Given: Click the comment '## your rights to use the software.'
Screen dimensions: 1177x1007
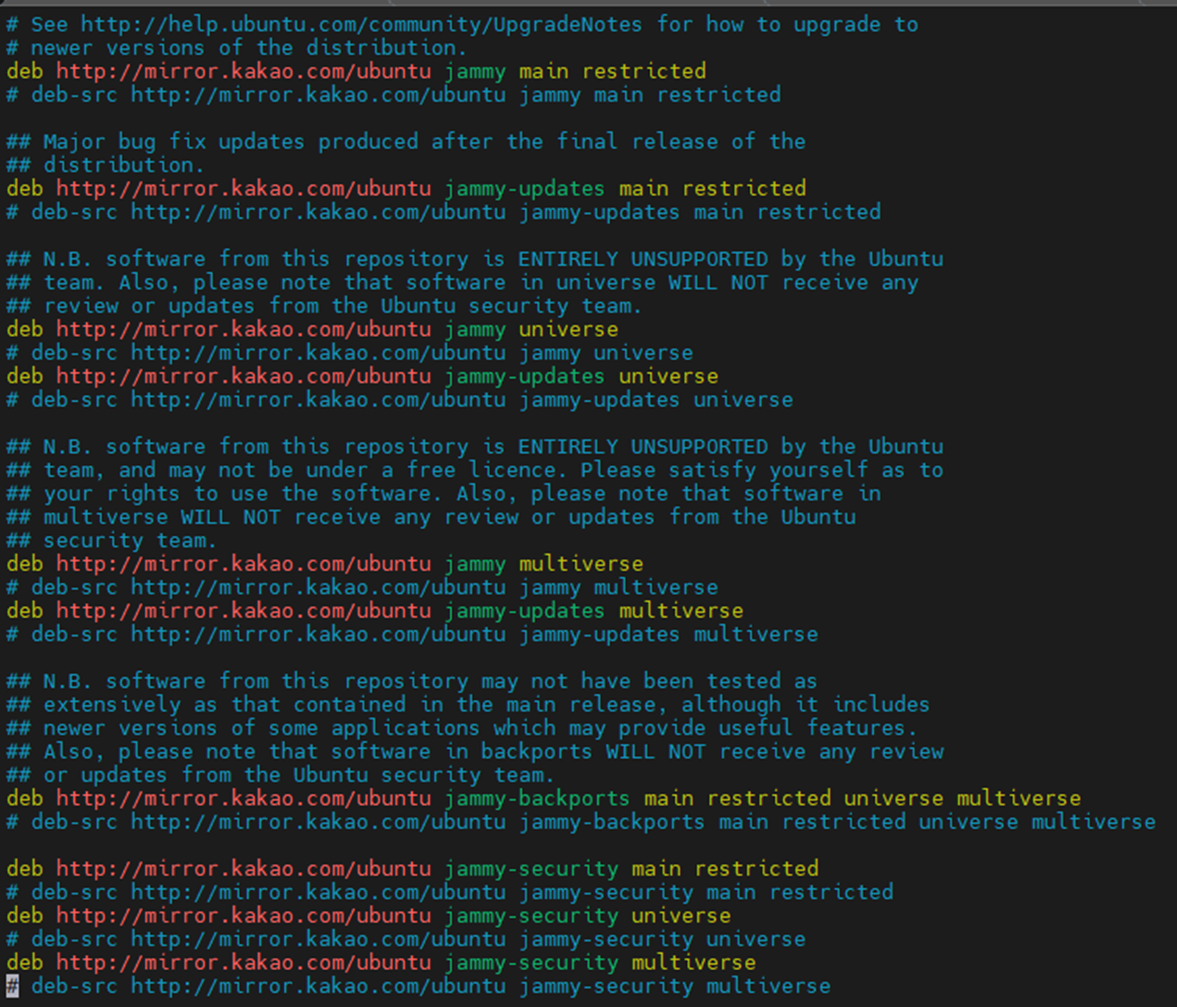Looking at the screenshot, I should (x=444, y=493).
